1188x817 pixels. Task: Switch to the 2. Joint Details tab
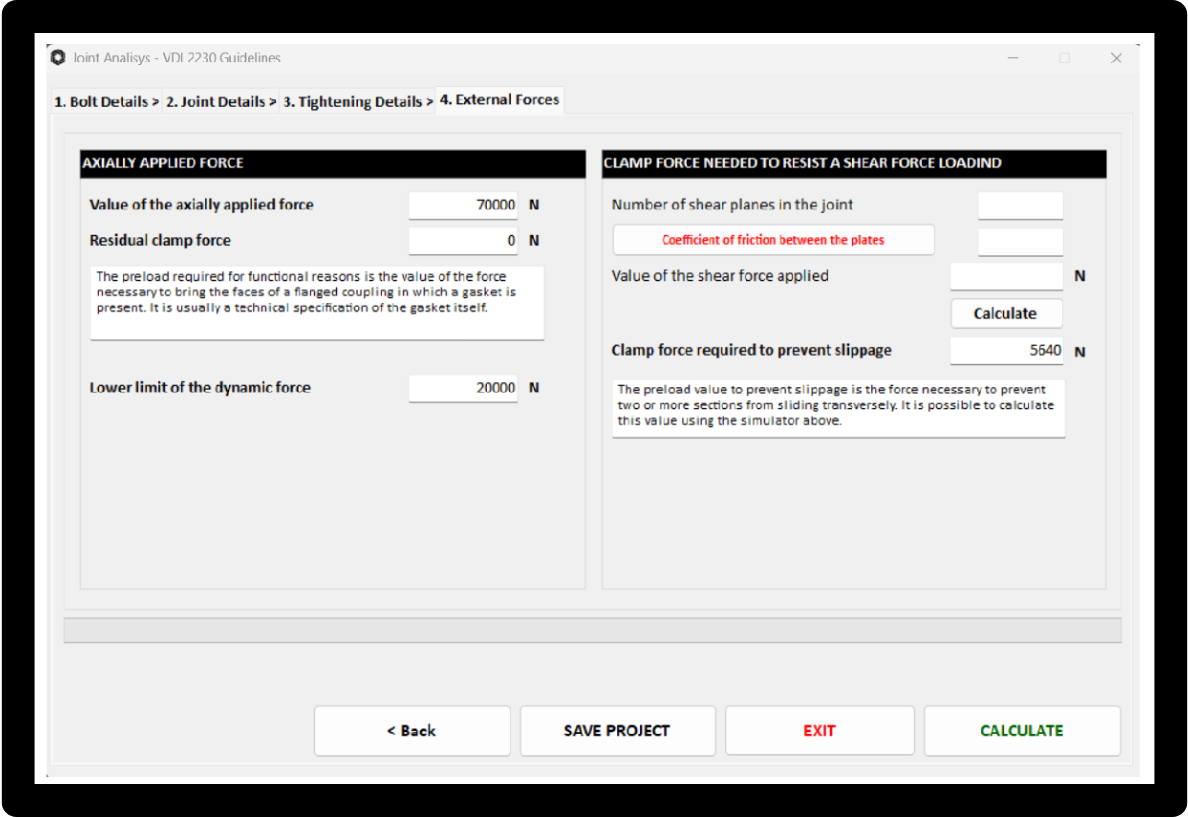pos(221,102)
